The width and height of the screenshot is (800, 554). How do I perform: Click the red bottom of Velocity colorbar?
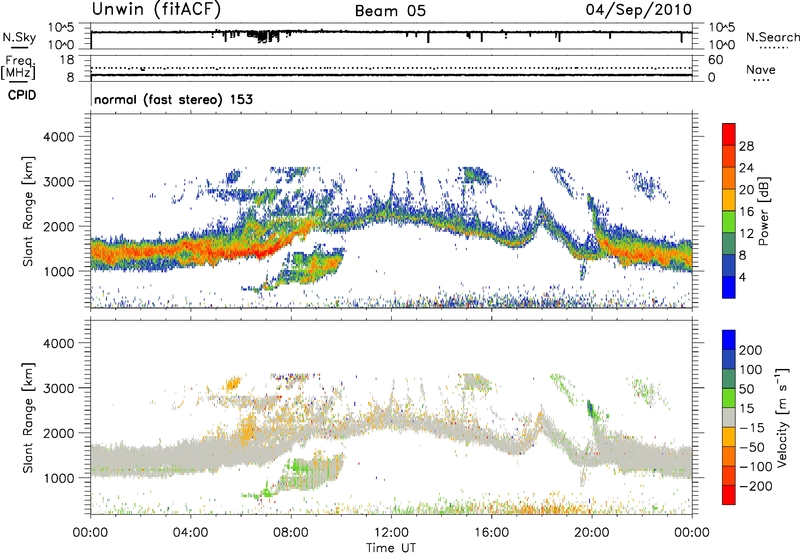pyautogui.click(x=729, y=495)
